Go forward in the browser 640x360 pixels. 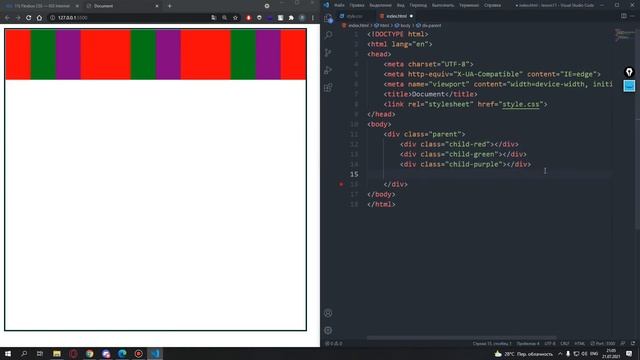click(18, 18)
